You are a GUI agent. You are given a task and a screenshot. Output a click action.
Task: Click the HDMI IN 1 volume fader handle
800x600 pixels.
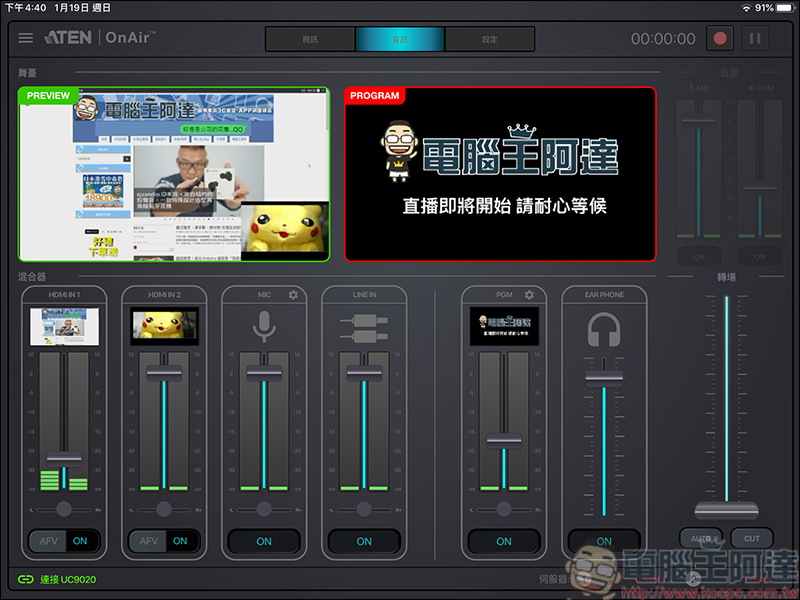(x=64, y=458)
